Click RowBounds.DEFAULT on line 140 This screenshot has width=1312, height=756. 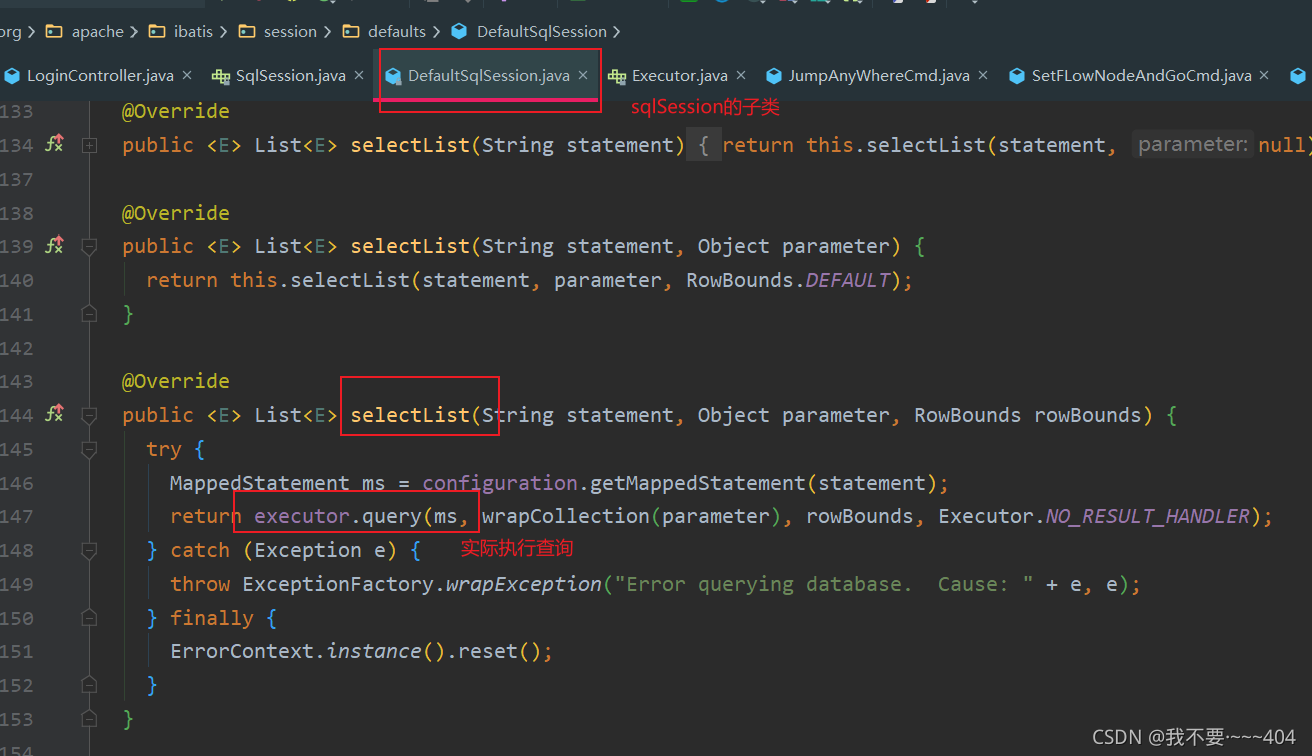pyautogui.click(x=788, y=280)
